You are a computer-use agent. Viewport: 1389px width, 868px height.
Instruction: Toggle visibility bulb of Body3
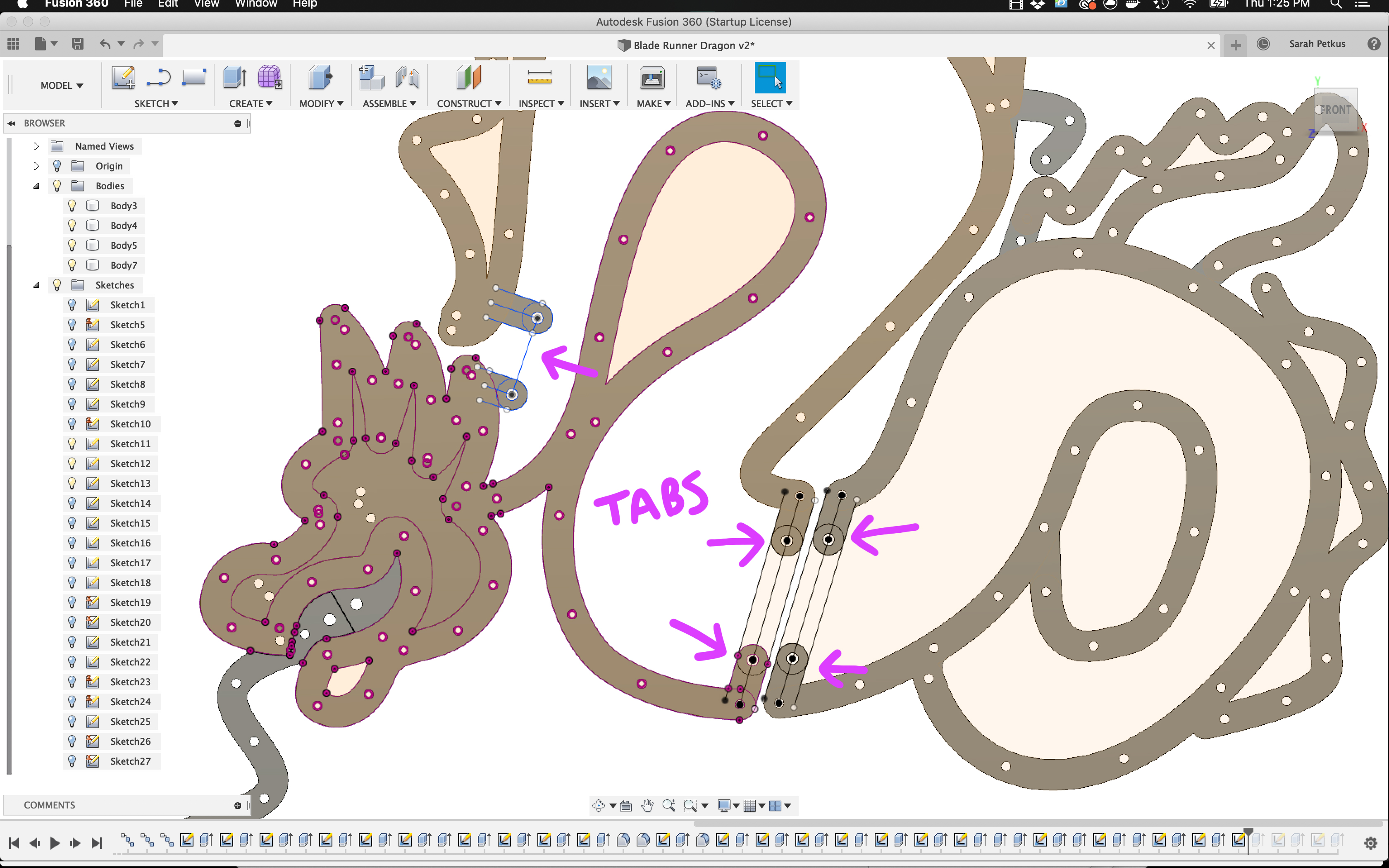[x=72, y=205]
